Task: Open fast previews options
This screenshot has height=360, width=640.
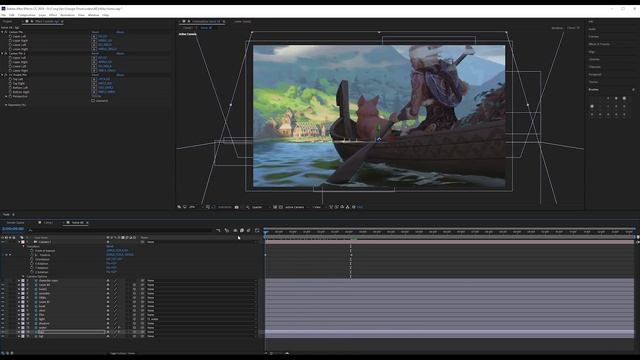Action: (x=337, y=207)
